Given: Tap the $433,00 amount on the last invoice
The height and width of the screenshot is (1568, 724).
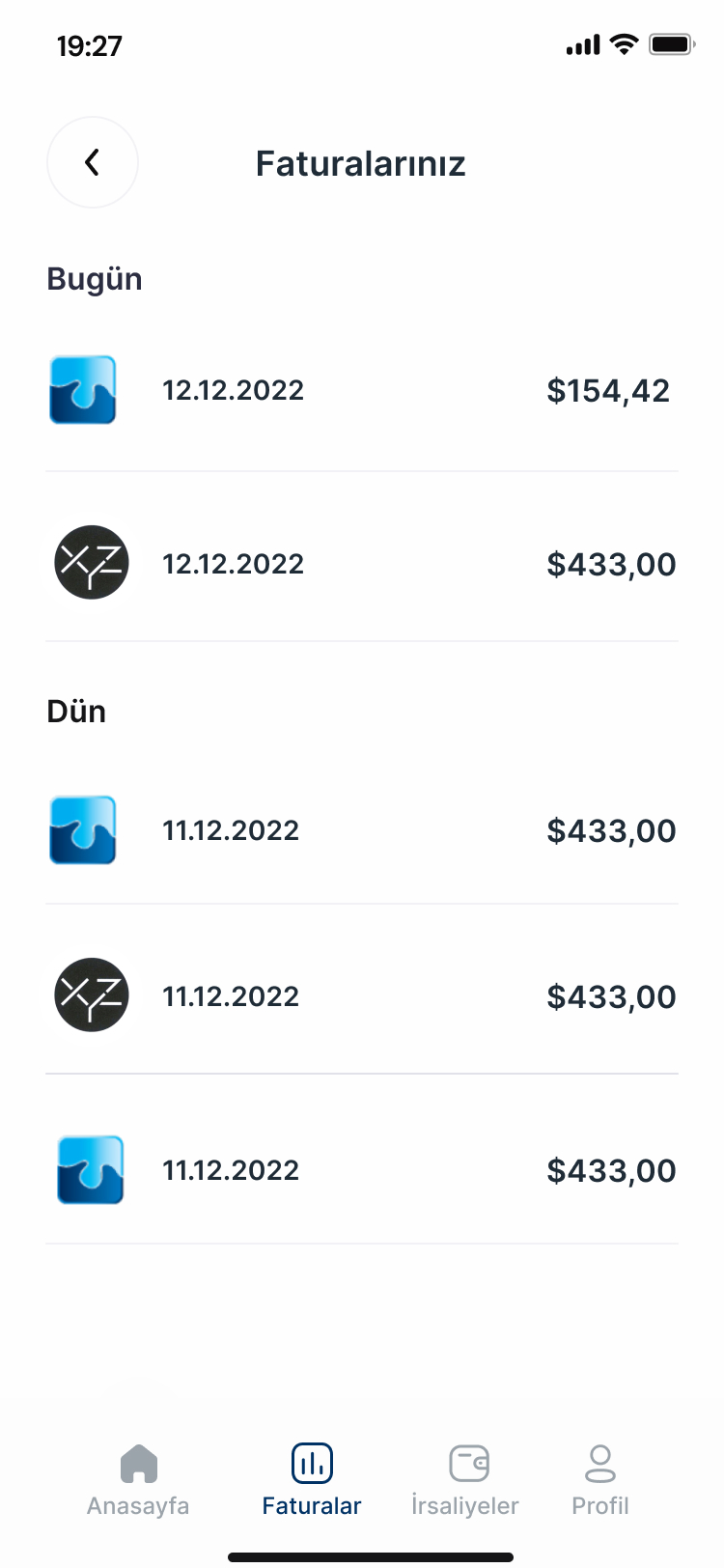Looking at the screenshot, I should coord(611,1171).
